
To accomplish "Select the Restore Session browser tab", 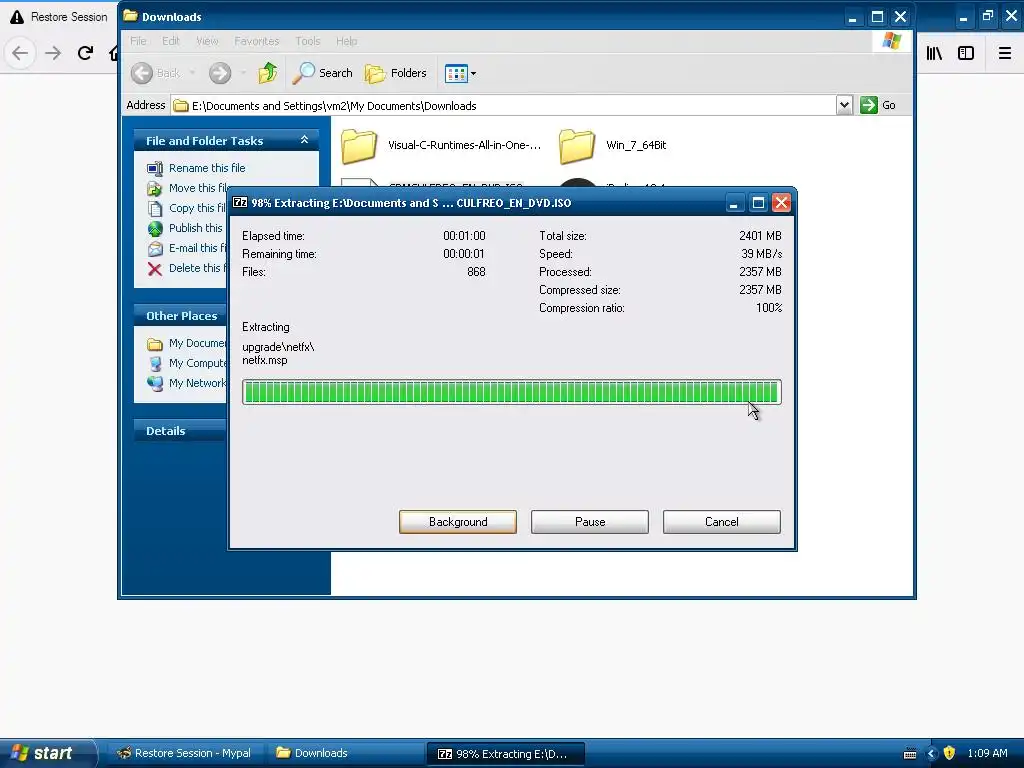I will point(59,17).
